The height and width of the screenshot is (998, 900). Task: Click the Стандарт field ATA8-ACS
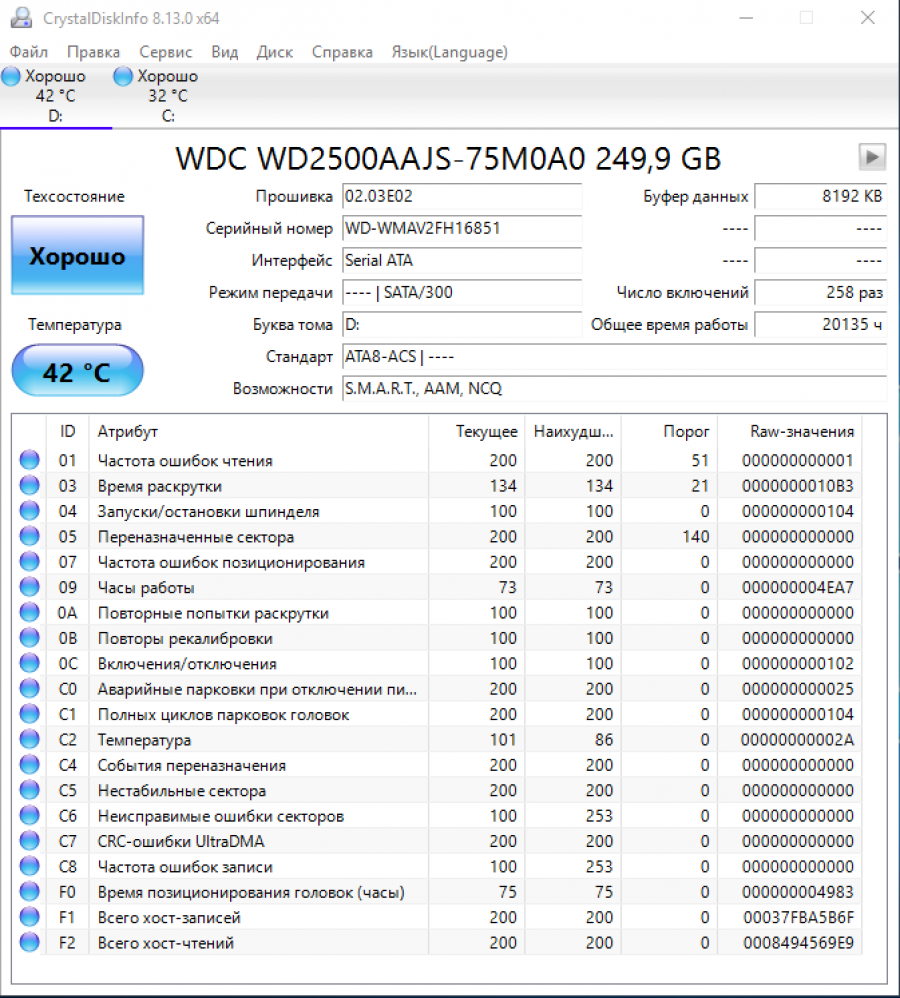pos(614,356)
